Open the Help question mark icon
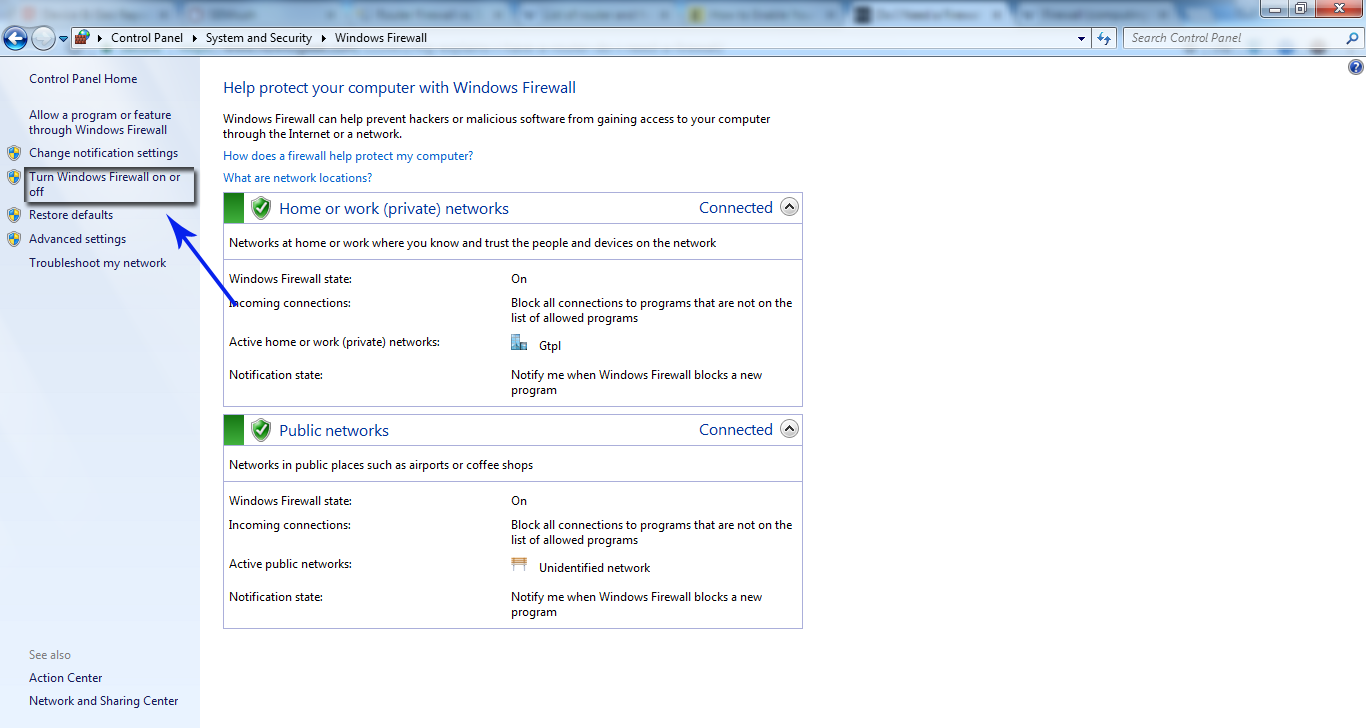The width and height of the screenshot is (1366, 728). pos(1356,68)
